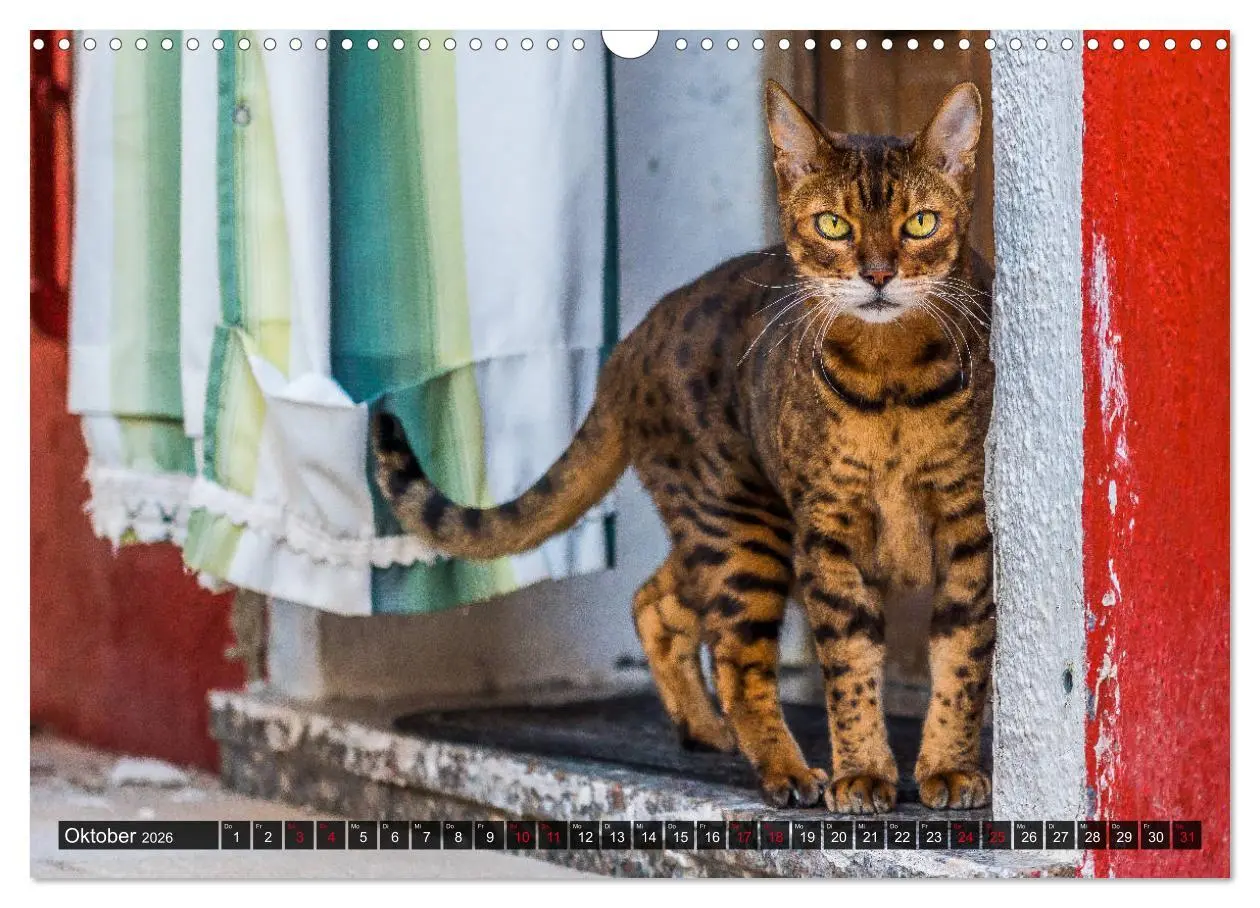Screen dimensions: 1260x908
Task: Choose the red date 24 in the strip
Action: coord(965,836)
